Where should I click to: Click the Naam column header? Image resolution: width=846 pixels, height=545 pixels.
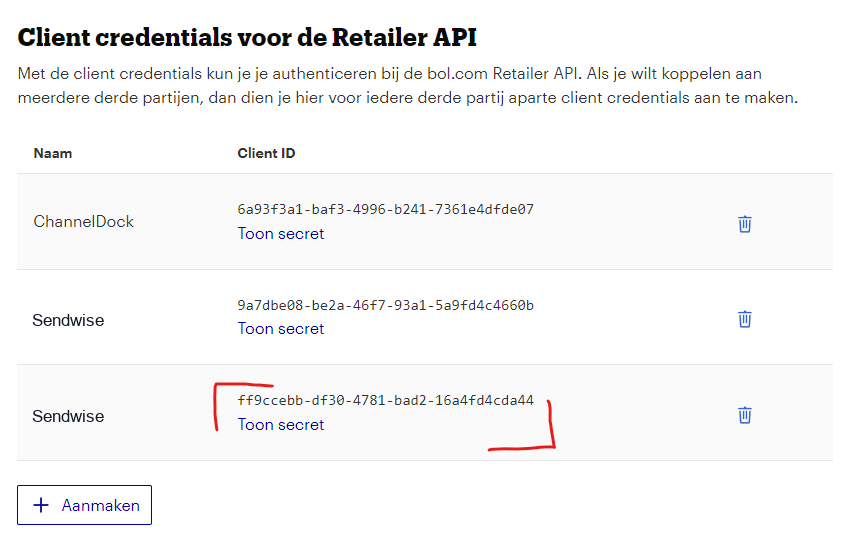click(x=53, y=153)
